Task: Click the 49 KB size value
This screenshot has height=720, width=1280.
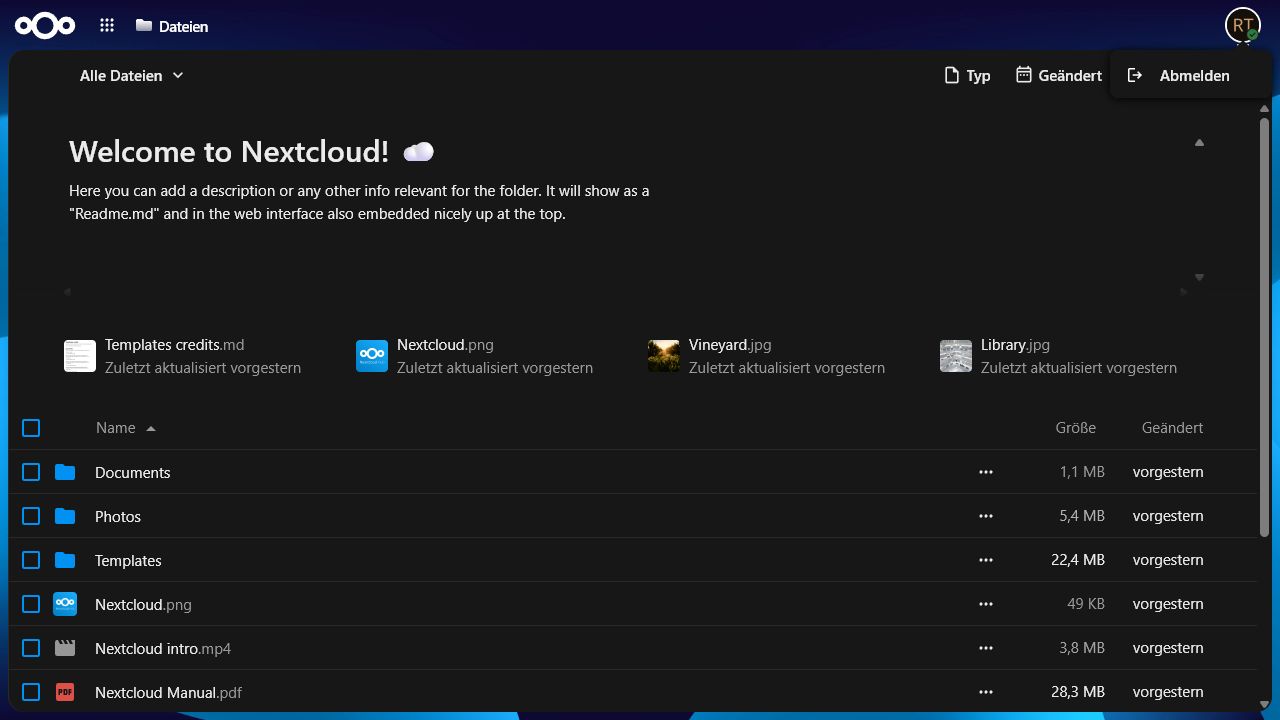Action: click(x=1086, y=604)
